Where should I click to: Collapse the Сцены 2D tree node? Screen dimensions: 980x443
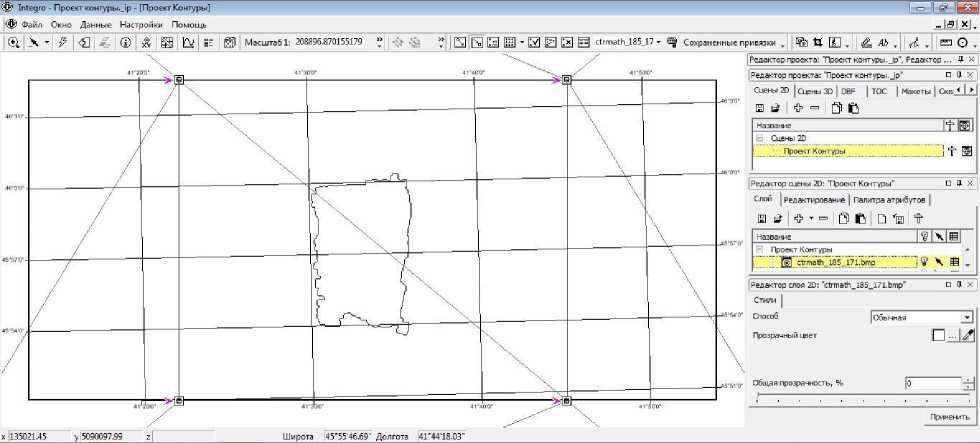click(760, 138)
